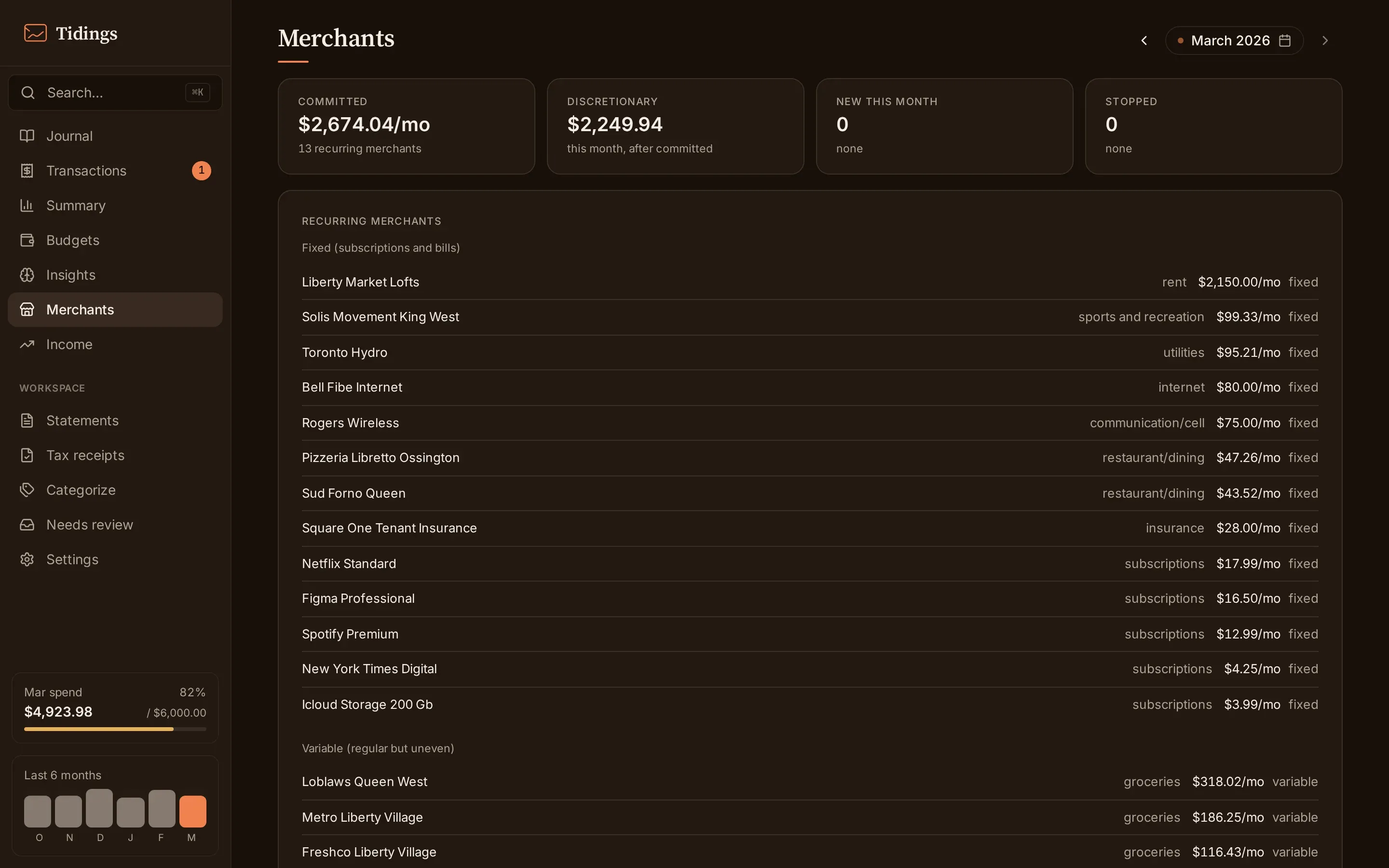
Task: Open the Settings workspace link
Action: [x=115, y=560]
